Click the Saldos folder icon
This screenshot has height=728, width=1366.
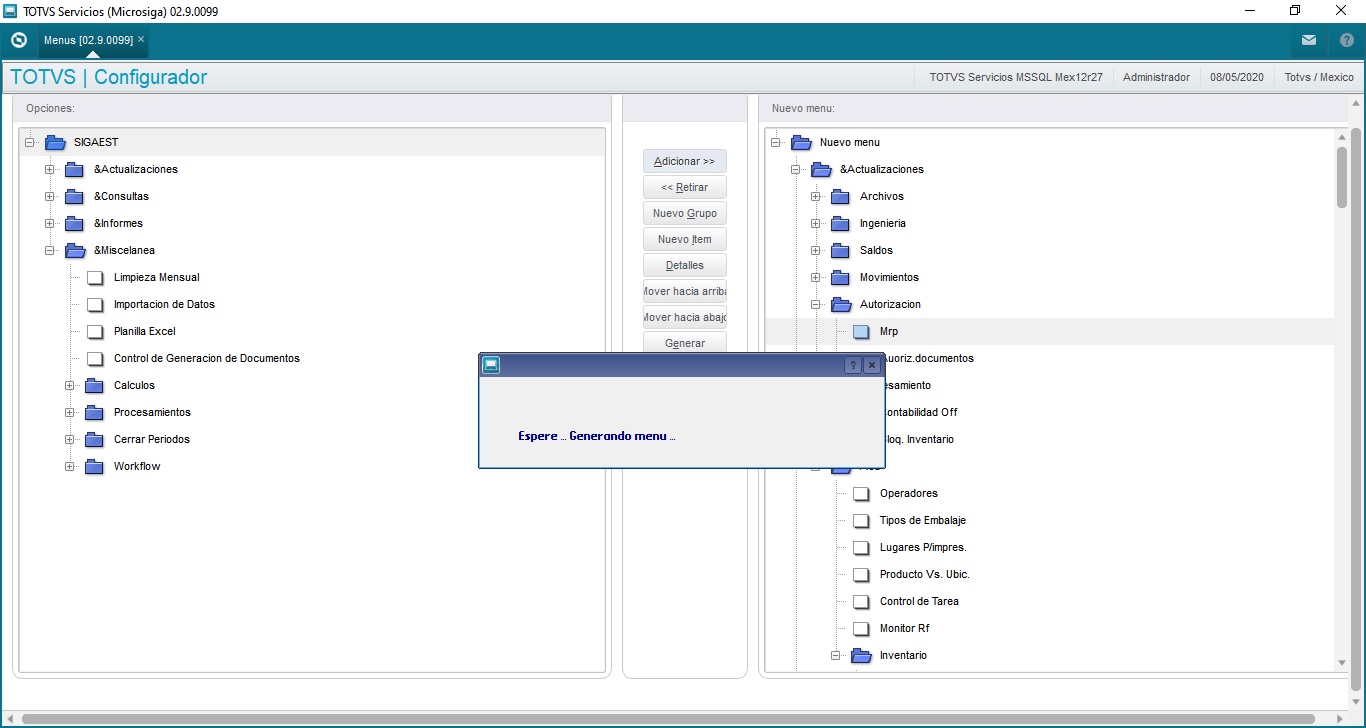(x=841, y=250)
